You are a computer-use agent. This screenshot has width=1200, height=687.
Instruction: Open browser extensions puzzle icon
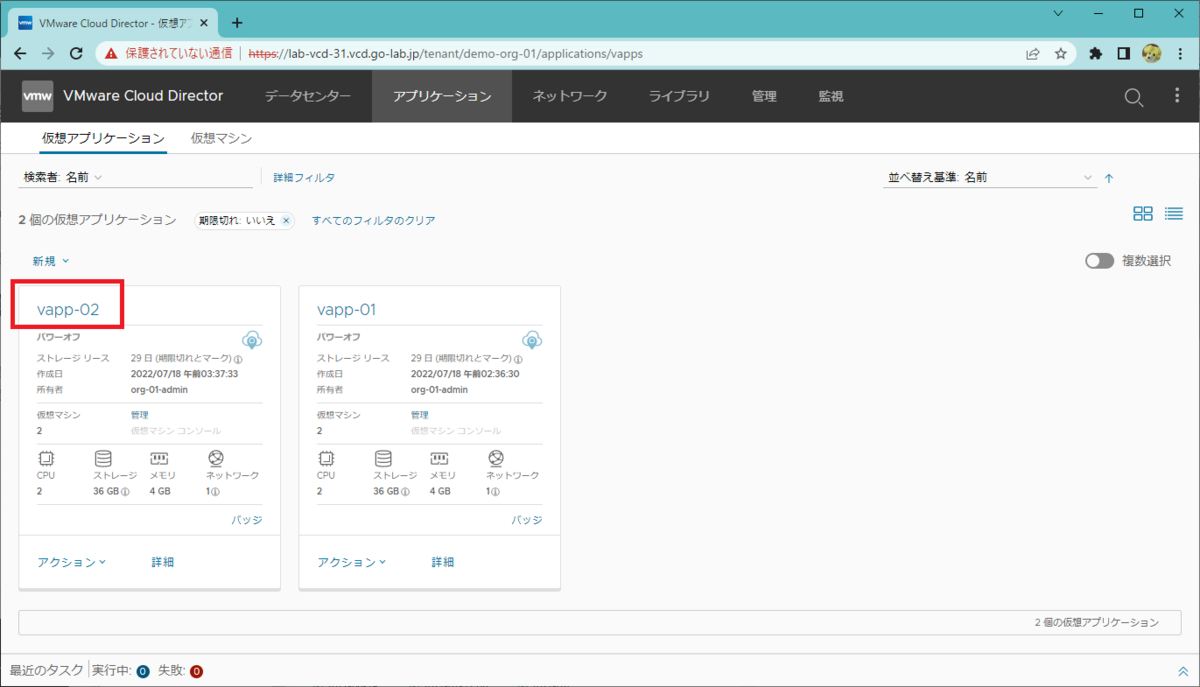(x=1096, y=53)
